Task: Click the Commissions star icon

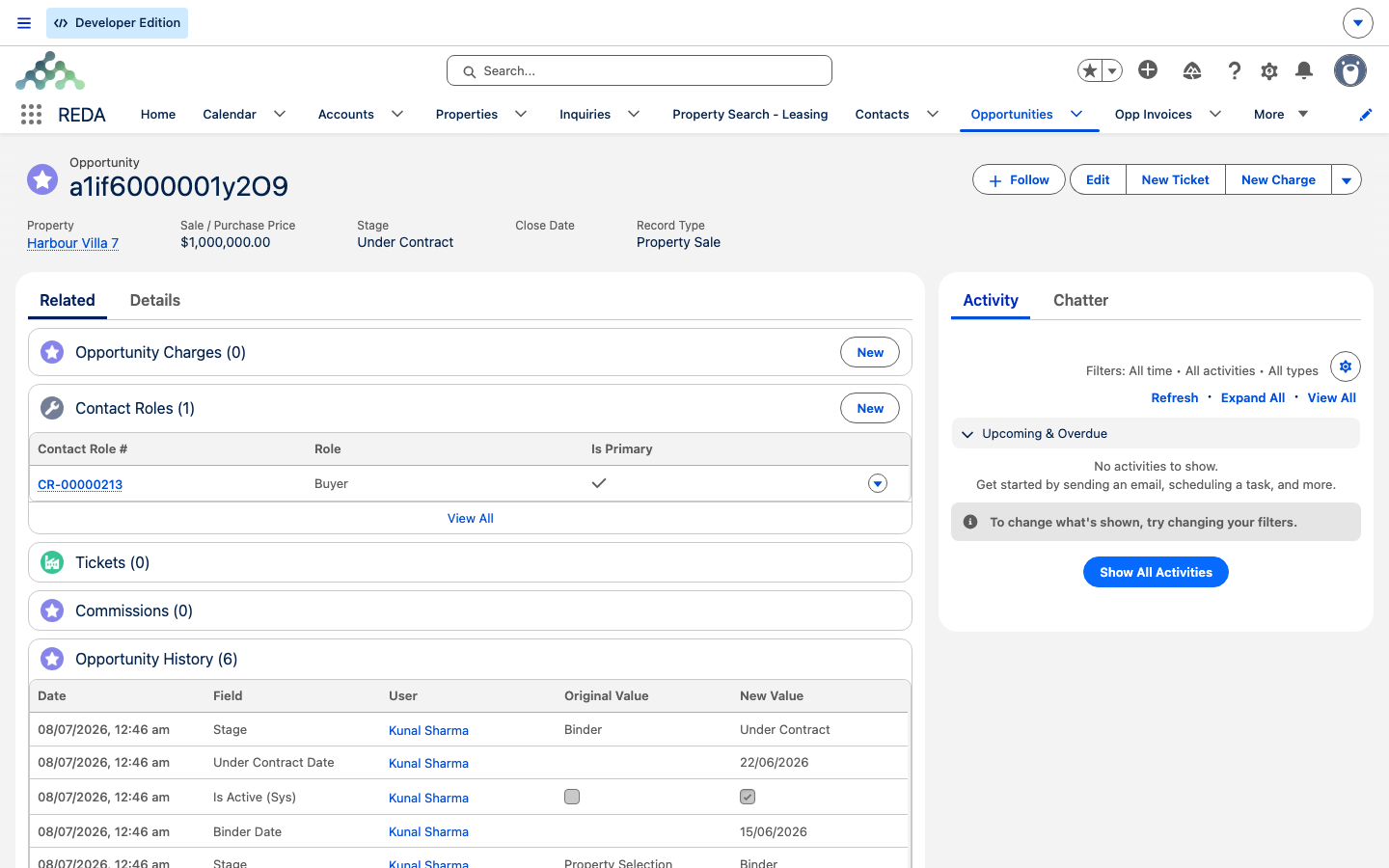Action: click(x=52, y=610)
